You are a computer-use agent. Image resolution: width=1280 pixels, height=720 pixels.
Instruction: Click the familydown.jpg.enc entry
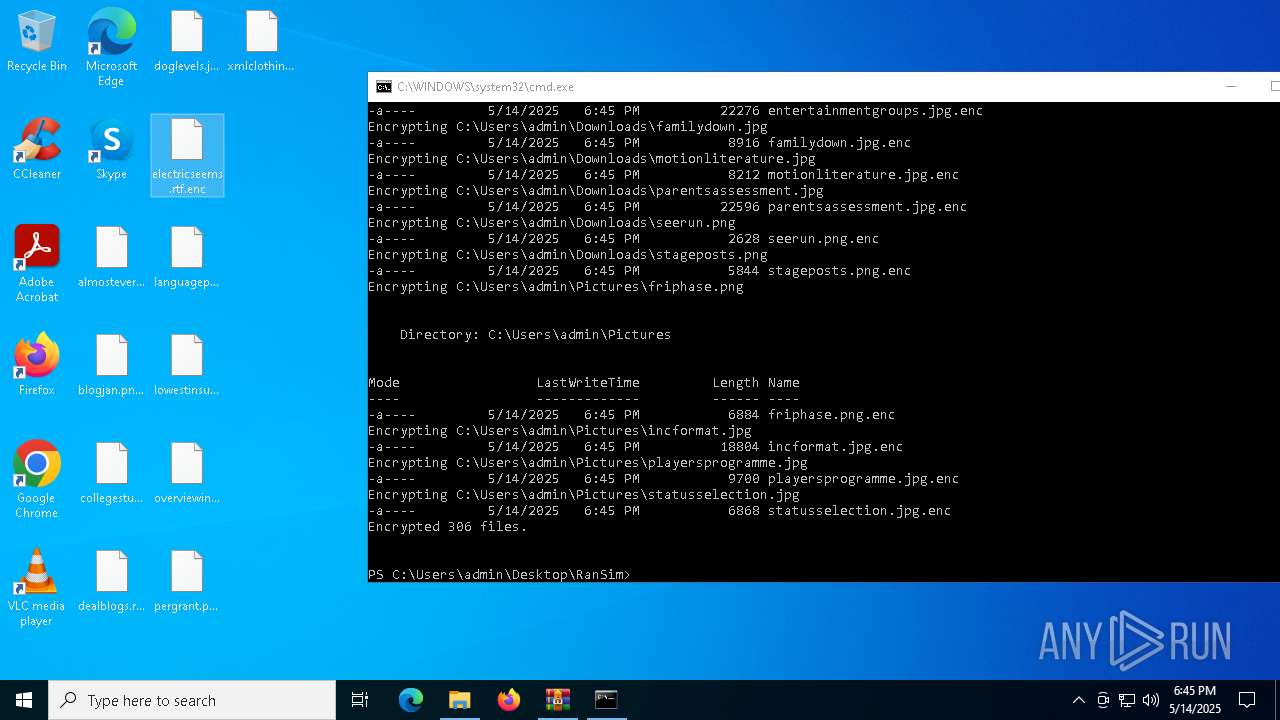tap(839, 143)
